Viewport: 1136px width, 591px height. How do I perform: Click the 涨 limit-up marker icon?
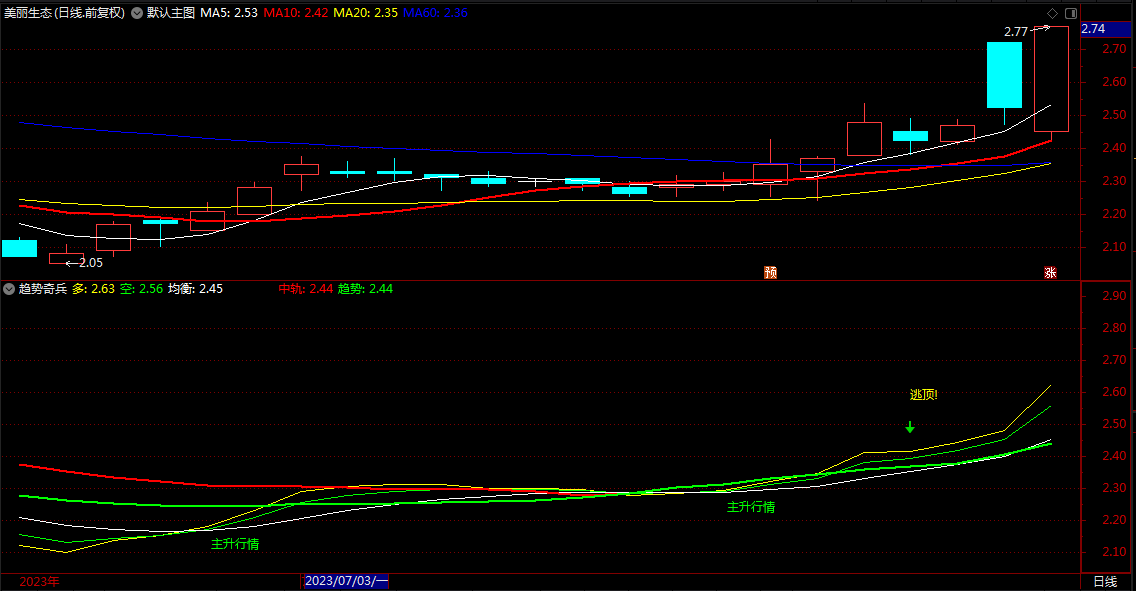coord(1051,272)
